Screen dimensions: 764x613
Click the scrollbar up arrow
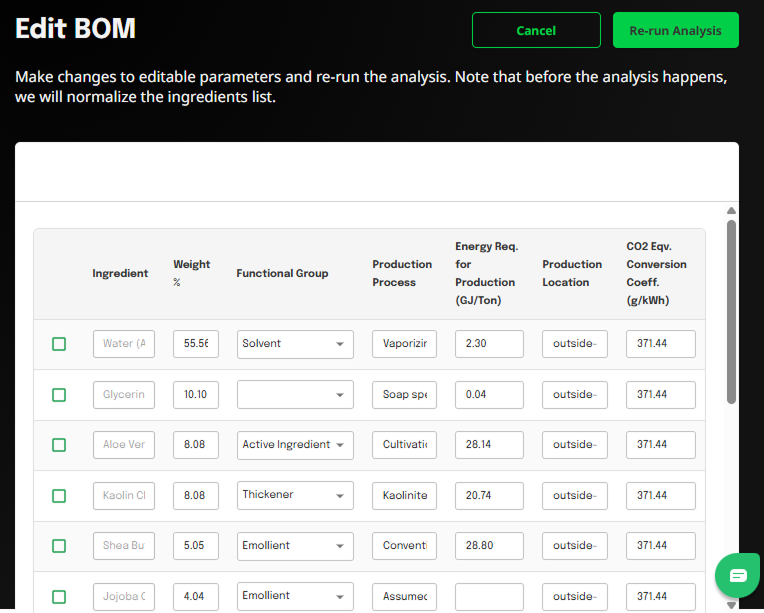tap(731, 211)
